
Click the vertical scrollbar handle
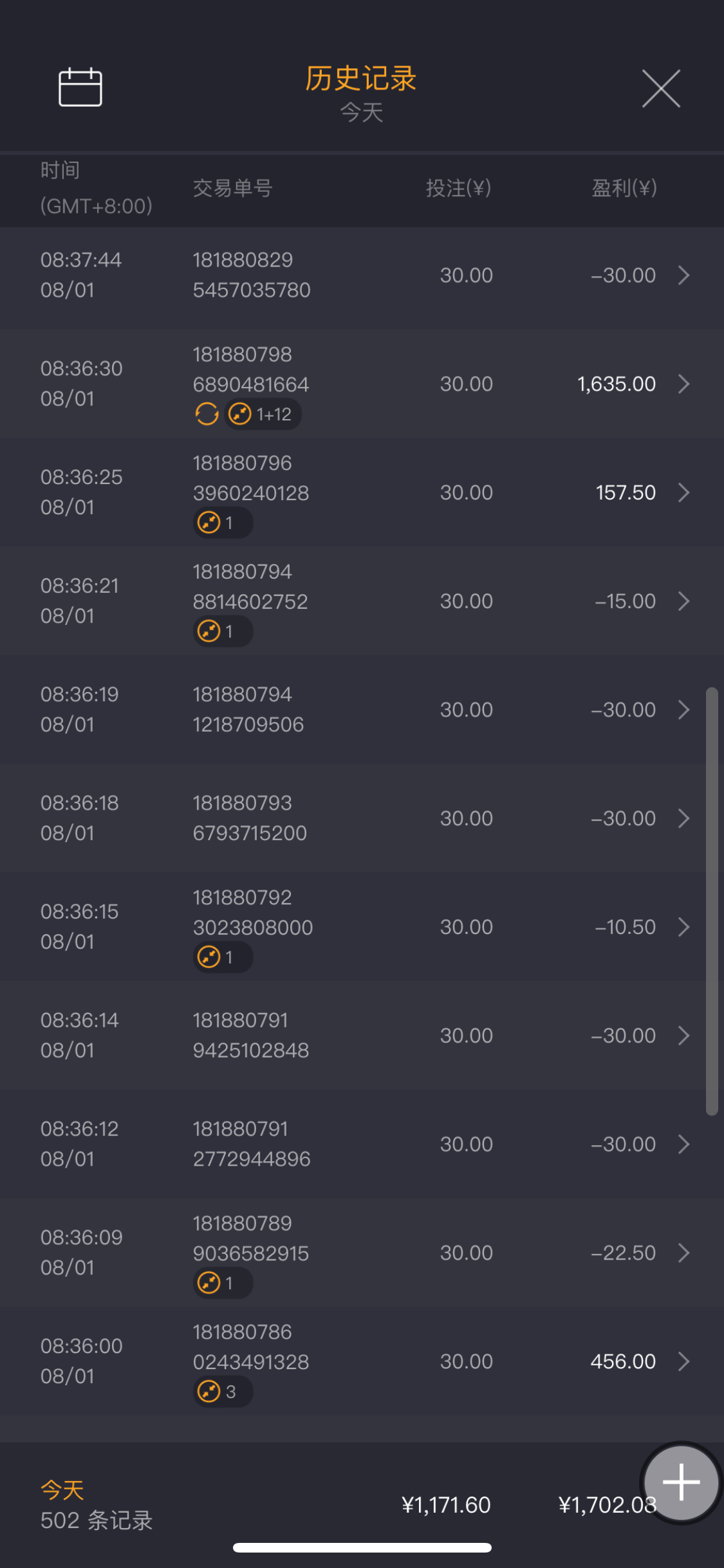[x=711, y=901]
